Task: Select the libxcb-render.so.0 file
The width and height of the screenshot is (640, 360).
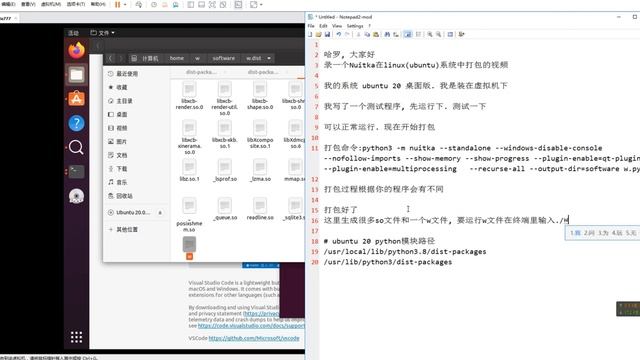Action: click(189, 96)
